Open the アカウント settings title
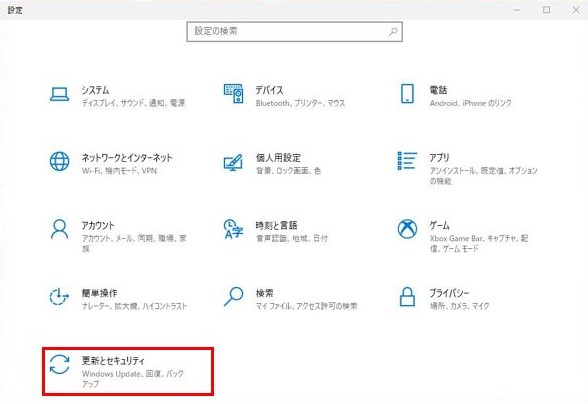This screenshot has width=588, height=404. point(98,225)
